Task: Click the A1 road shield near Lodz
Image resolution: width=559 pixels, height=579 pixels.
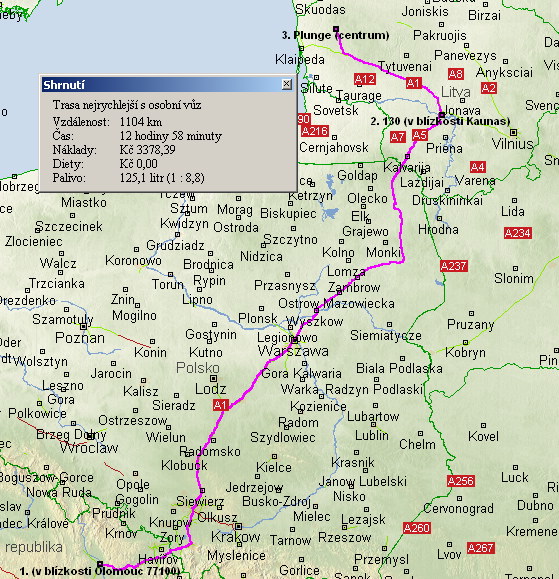Action: (x=221, y=405)
